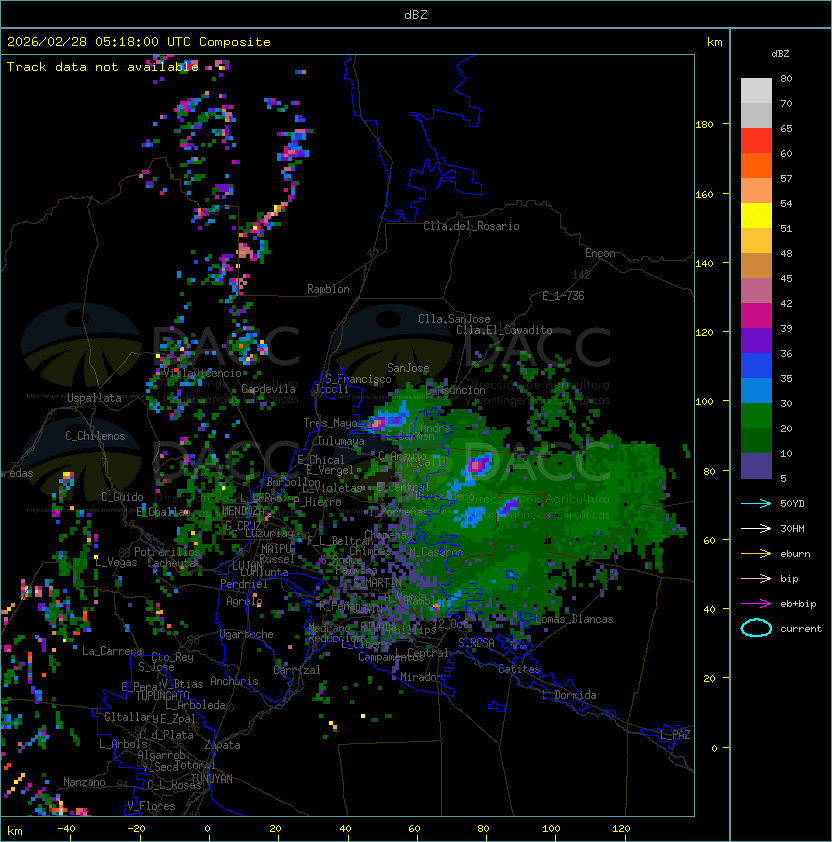Select the red 60–65 dBZ swatch
832x842 pixels.
click(x=756, y=140)
